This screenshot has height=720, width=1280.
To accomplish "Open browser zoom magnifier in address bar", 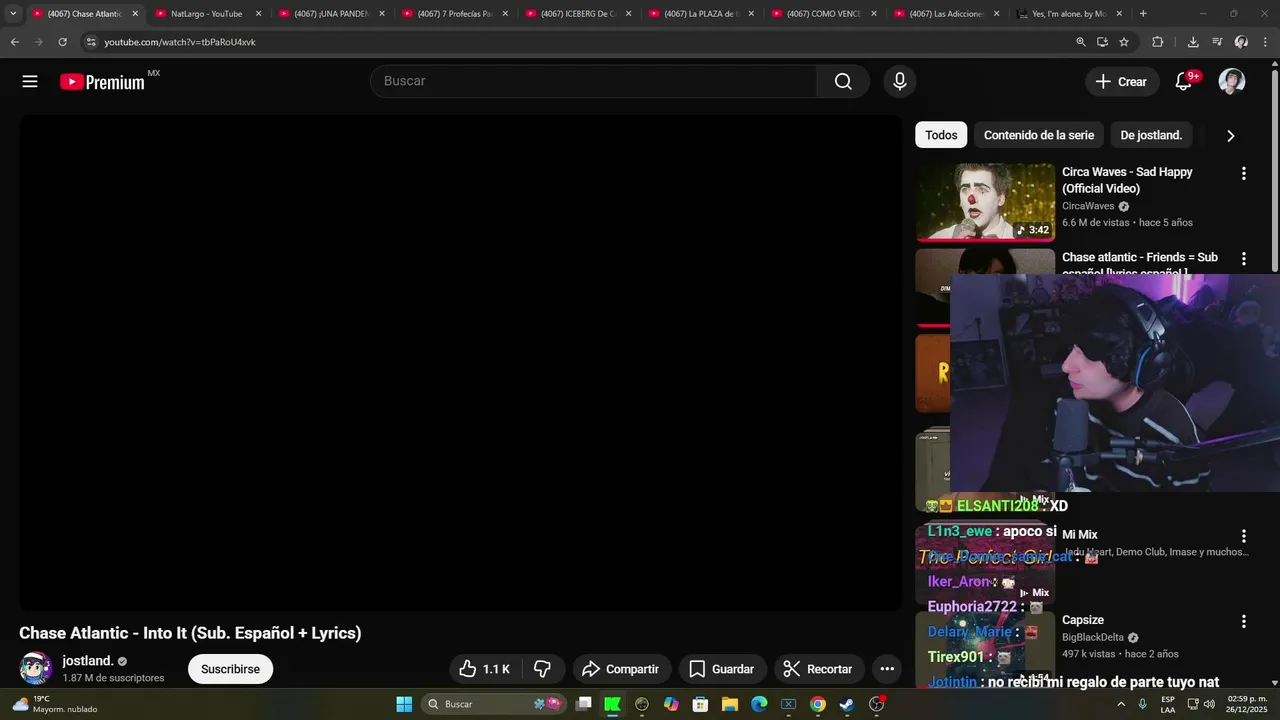I will point(1081,42).
